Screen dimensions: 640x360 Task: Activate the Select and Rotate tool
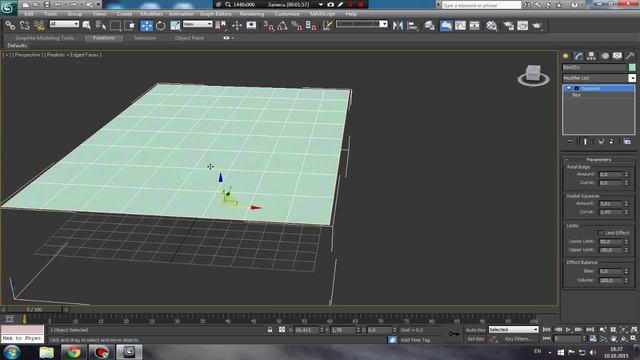pos(160,26)
